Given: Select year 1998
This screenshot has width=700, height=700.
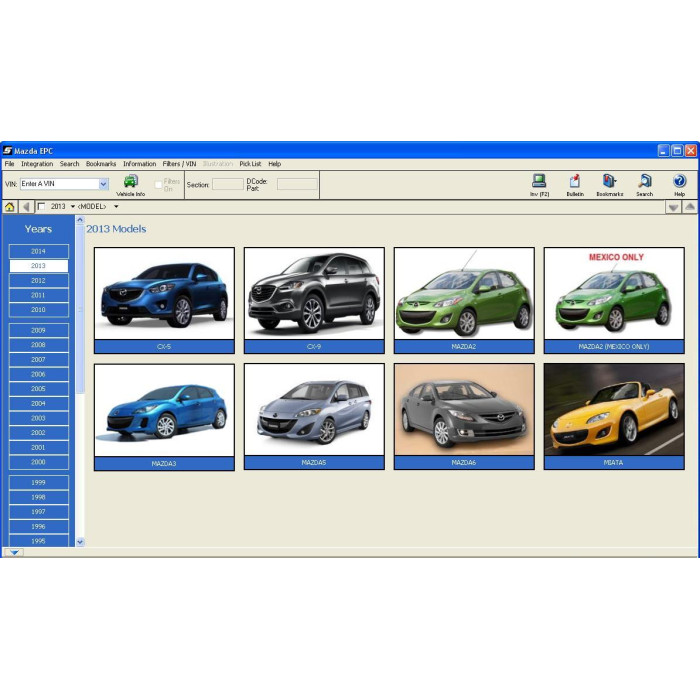Looking at the screenshot, I should [38, 497].
